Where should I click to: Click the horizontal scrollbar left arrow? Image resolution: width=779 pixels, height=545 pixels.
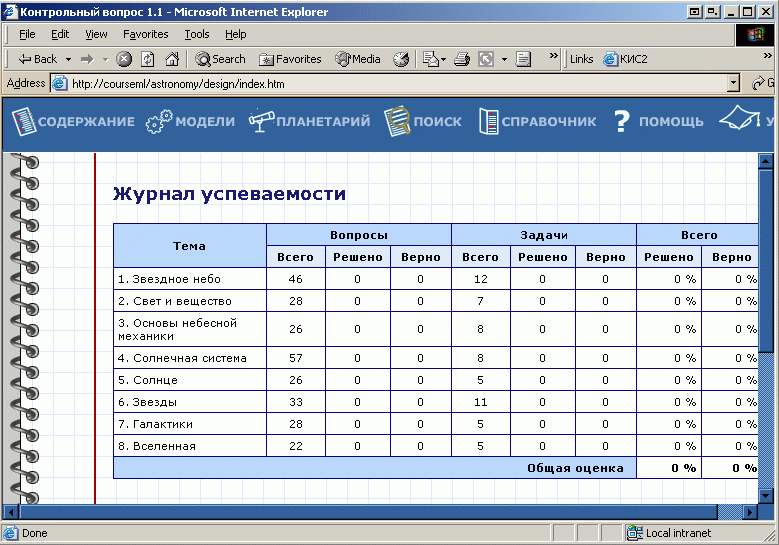[10, 512]
